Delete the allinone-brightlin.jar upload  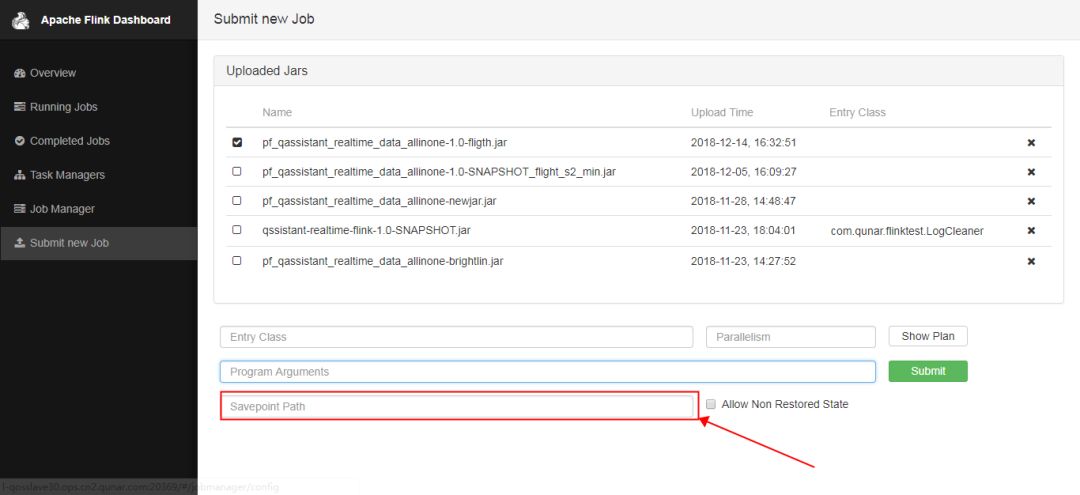click(x=1031, y=262)
